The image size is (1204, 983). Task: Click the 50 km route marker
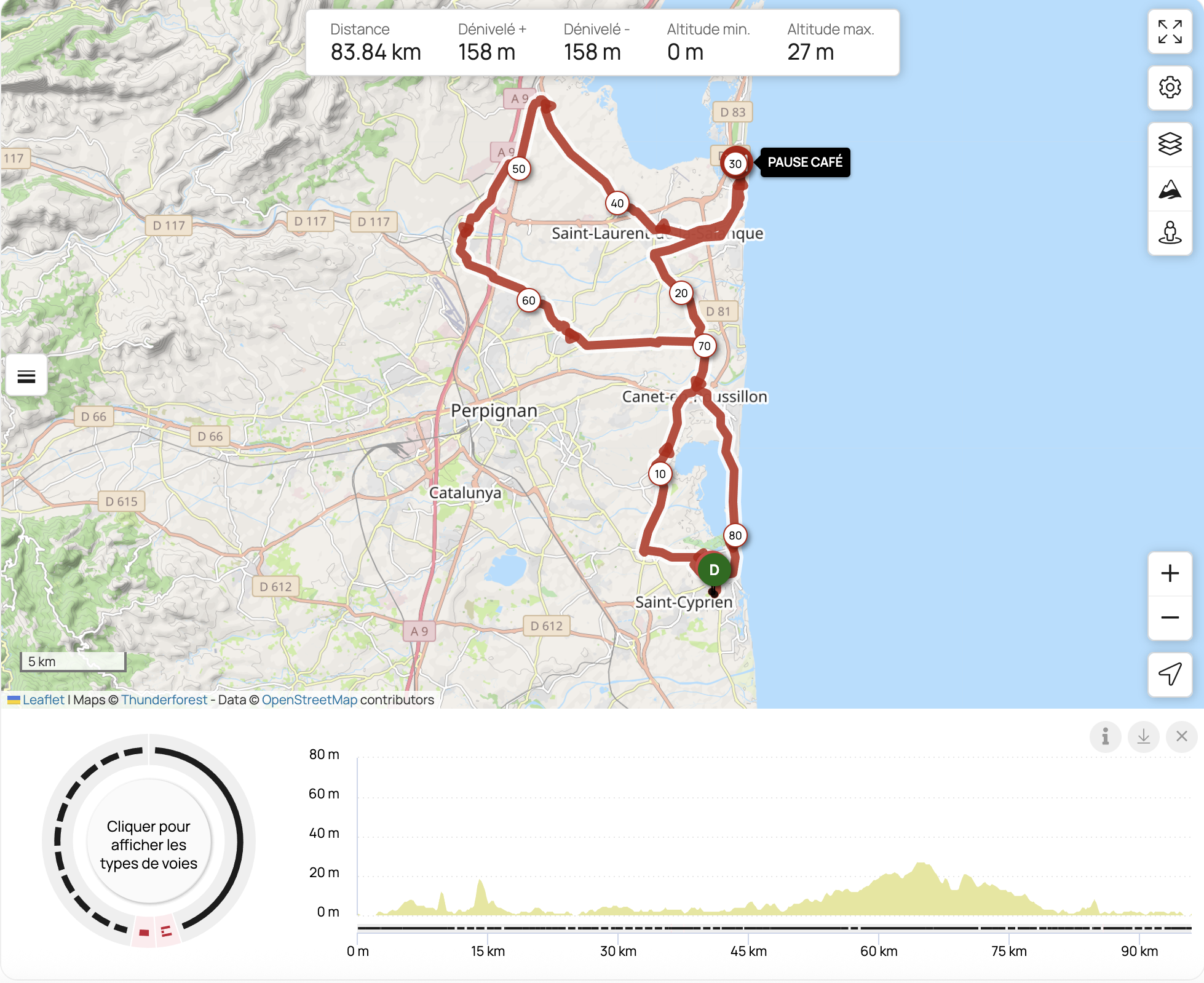pyautogui.click(x=519, y=169)
